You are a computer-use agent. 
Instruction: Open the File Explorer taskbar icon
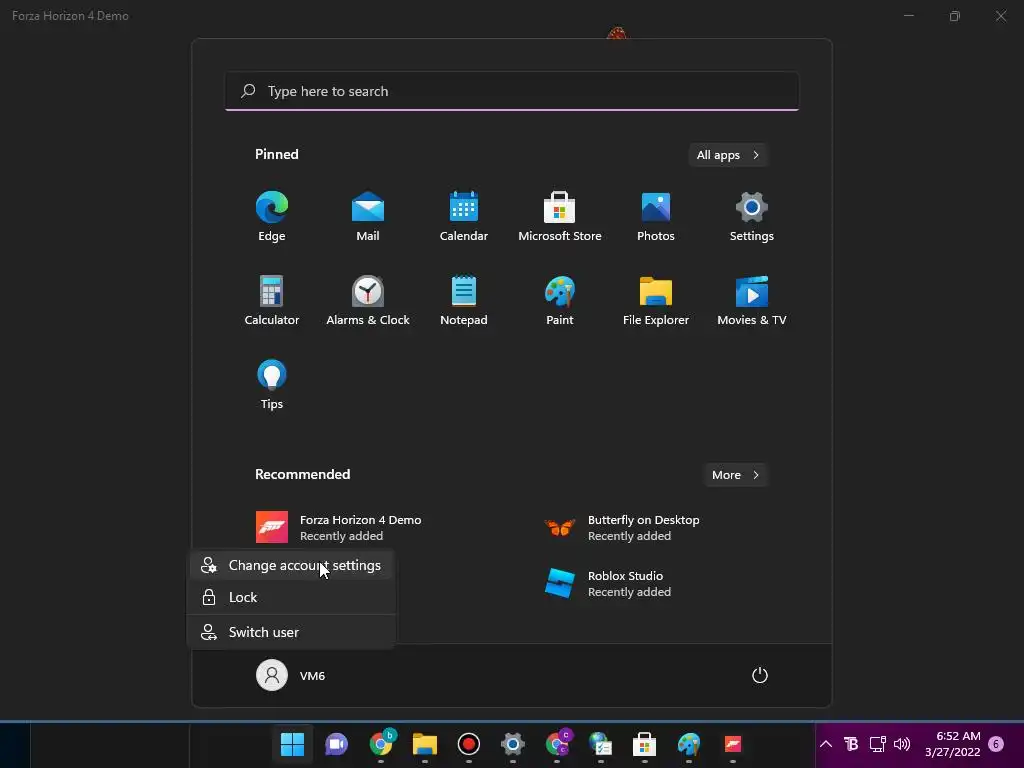(424, 744)
